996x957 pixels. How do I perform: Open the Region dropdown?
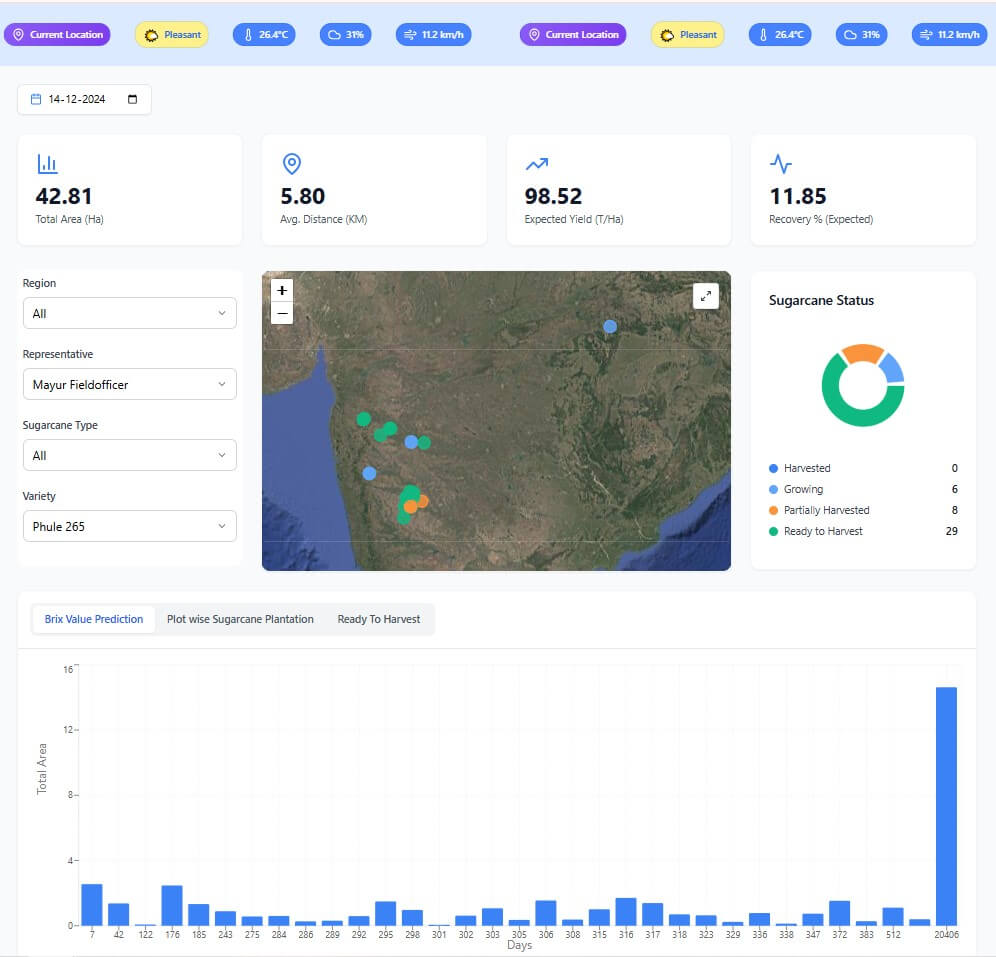130,313
